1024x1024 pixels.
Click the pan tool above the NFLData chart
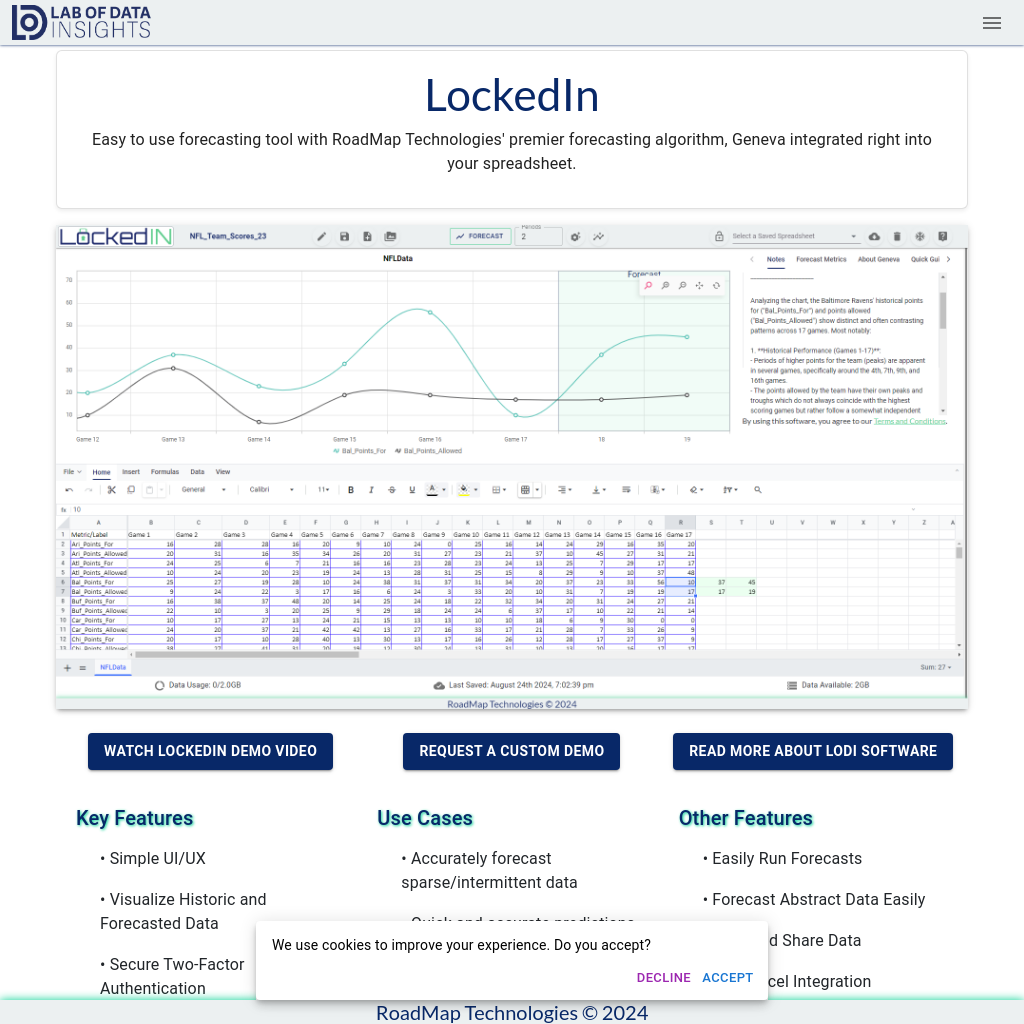[x=699, y=285]
